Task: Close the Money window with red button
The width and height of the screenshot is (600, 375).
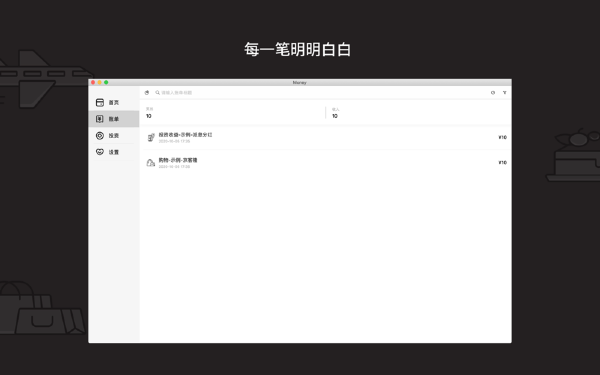Action: click(93, 83)
